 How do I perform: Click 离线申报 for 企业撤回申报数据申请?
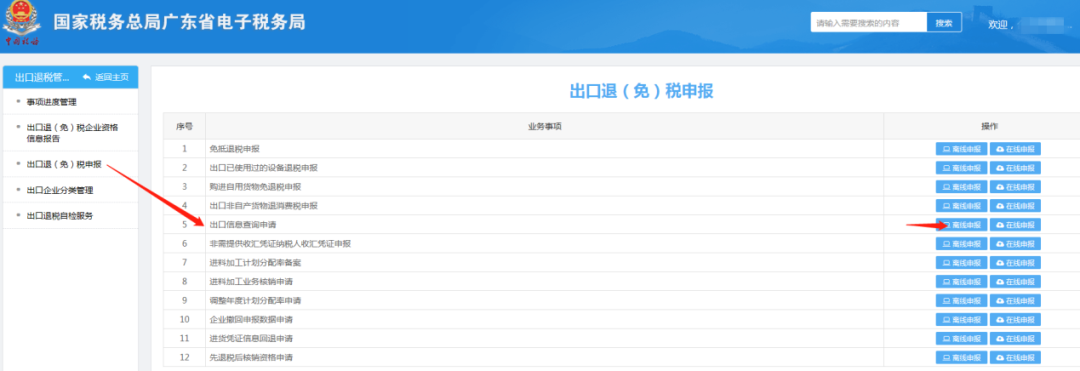pyautogui.click(x=961, y=319)
